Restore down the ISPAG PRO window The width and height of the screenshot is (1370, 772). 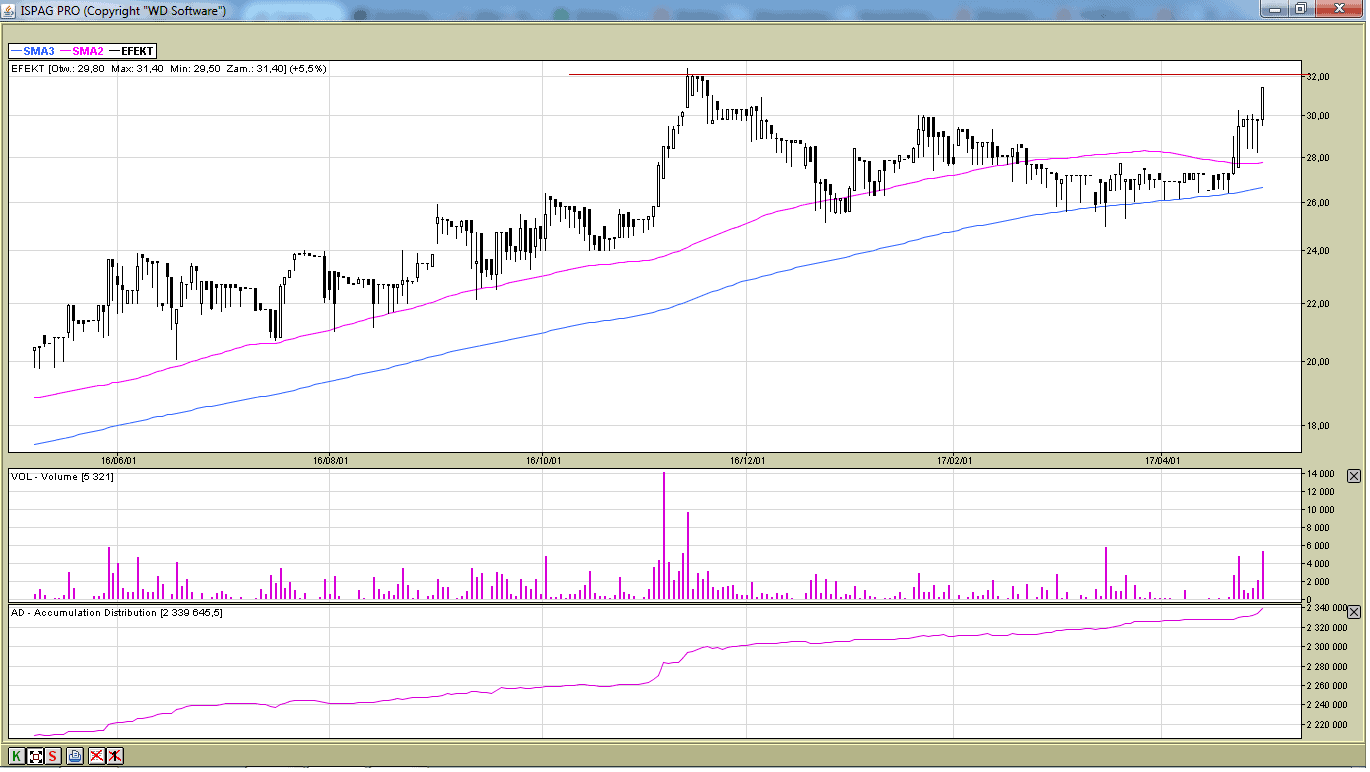click(x=1300, y=9)
